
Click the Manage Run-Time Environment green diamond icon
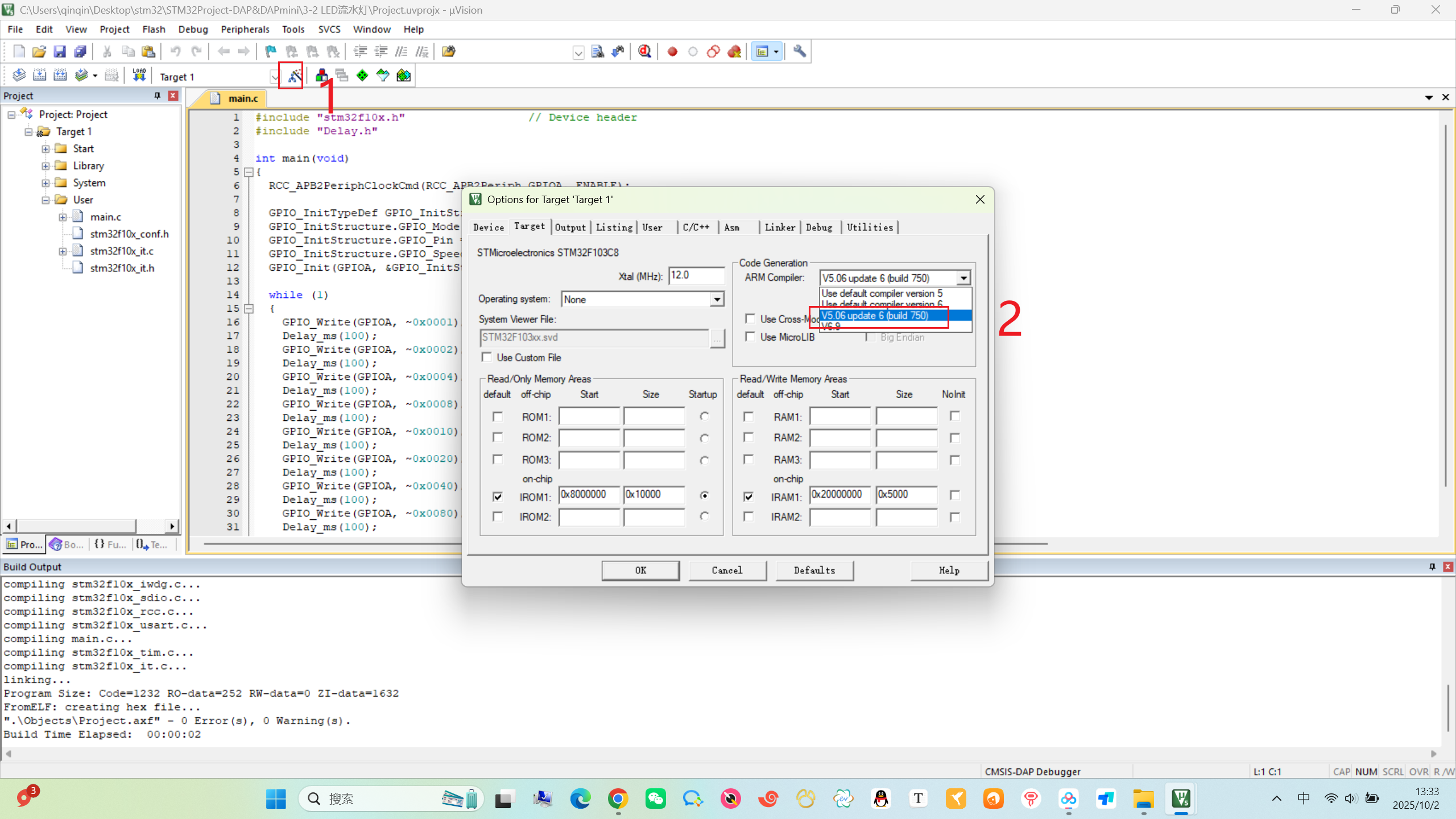(x=362, y=76)
